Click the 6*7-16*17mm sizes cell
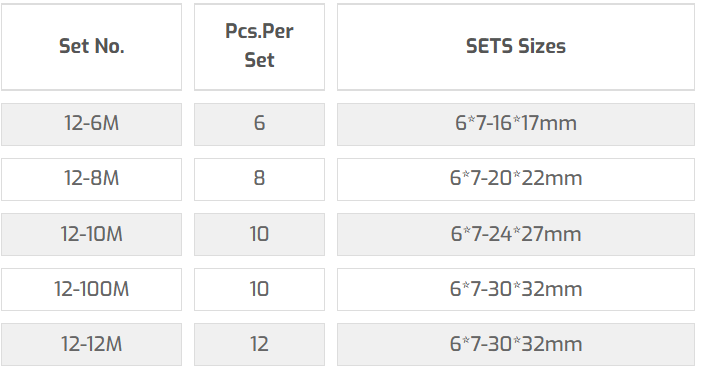 pyautogui.click(x=516, y=124)
